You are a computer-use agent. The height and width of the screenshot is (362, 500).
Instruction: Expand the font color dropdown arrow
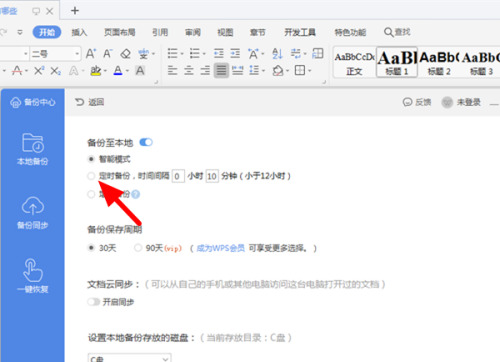[127, 71]
